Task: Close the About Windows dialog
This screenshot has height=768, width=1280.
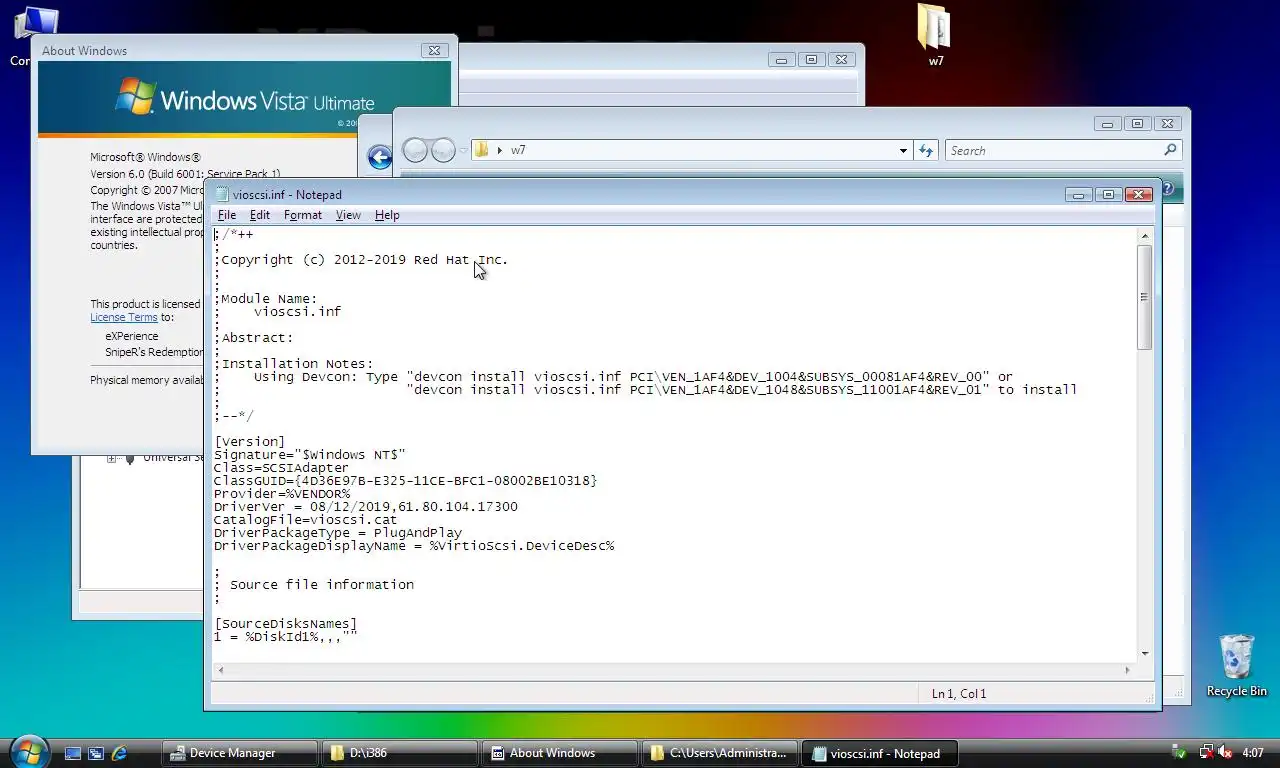Action: (x=433, y=50)
